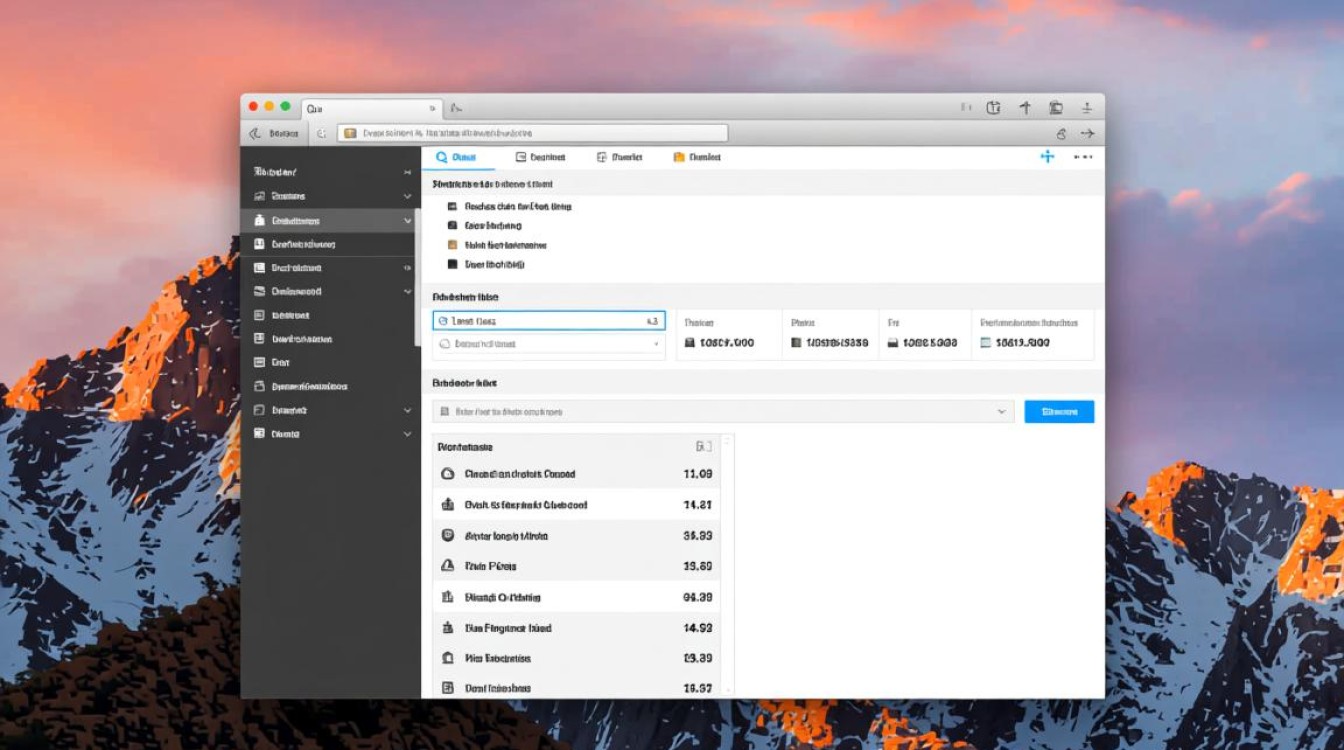Click the forward arrow right of the address bar
1344x750 pixels.
[1087, 133]
